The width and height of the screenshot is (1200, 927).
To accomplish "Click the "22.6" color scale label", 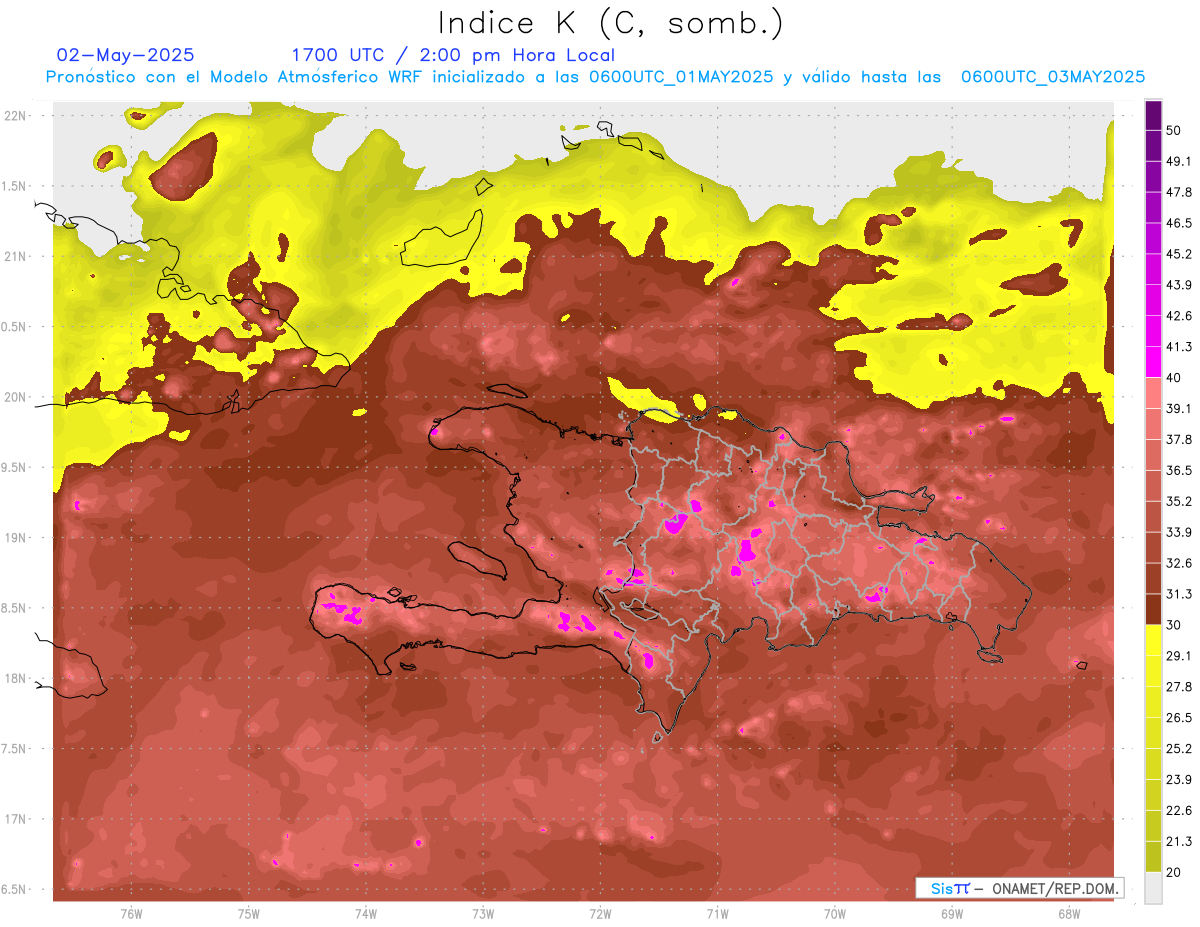I will pos(1179,810).
